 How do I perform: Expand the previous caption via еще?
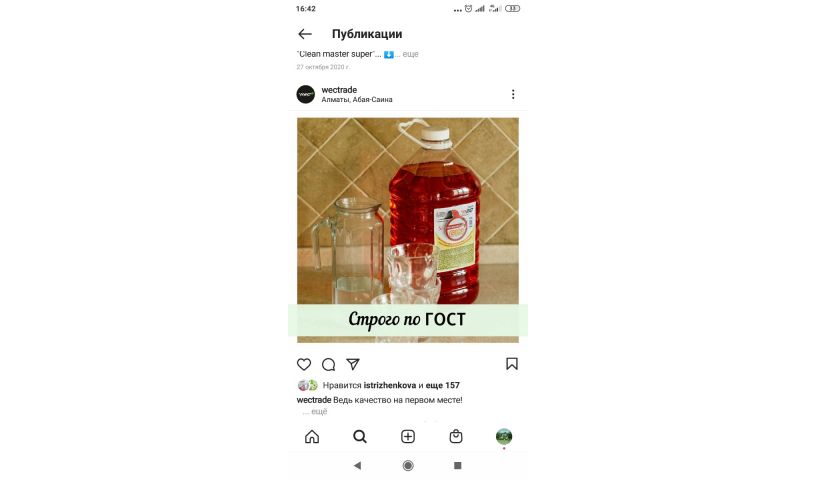(x=411, y=54)
